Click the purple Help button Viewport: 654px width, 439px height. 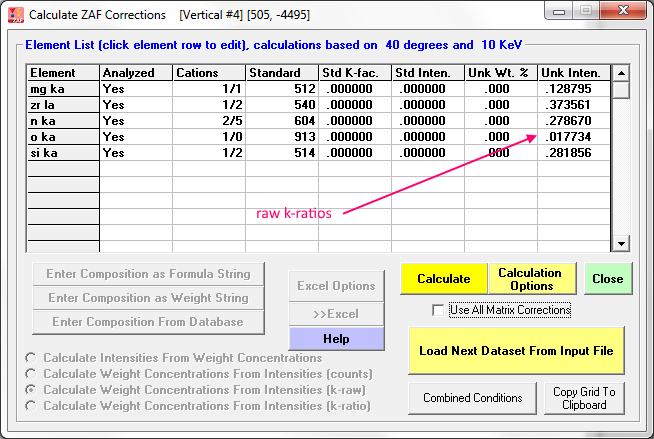(x=336, y=338)
